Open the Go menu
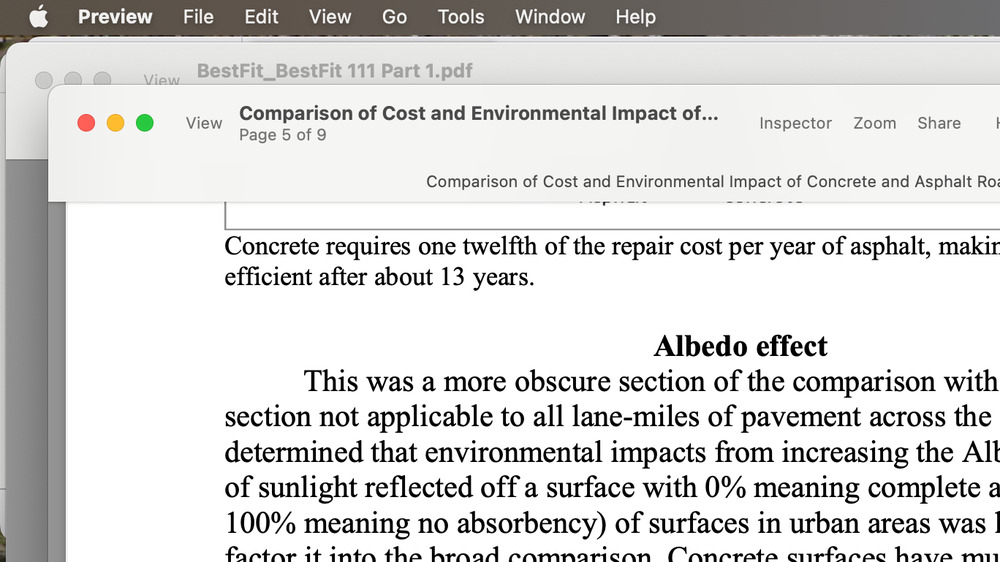 pos(394,17)
